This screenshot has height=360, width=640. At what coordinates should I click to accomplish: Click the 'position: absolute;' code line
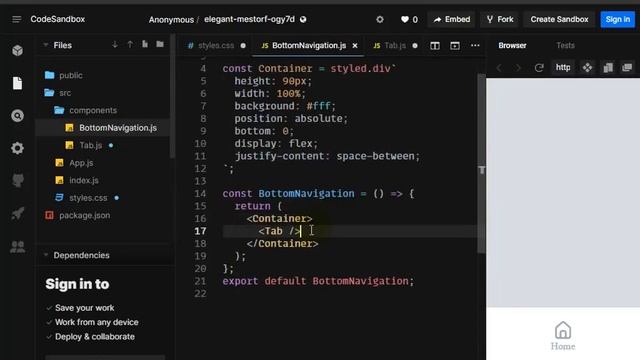tap(291, 119)
